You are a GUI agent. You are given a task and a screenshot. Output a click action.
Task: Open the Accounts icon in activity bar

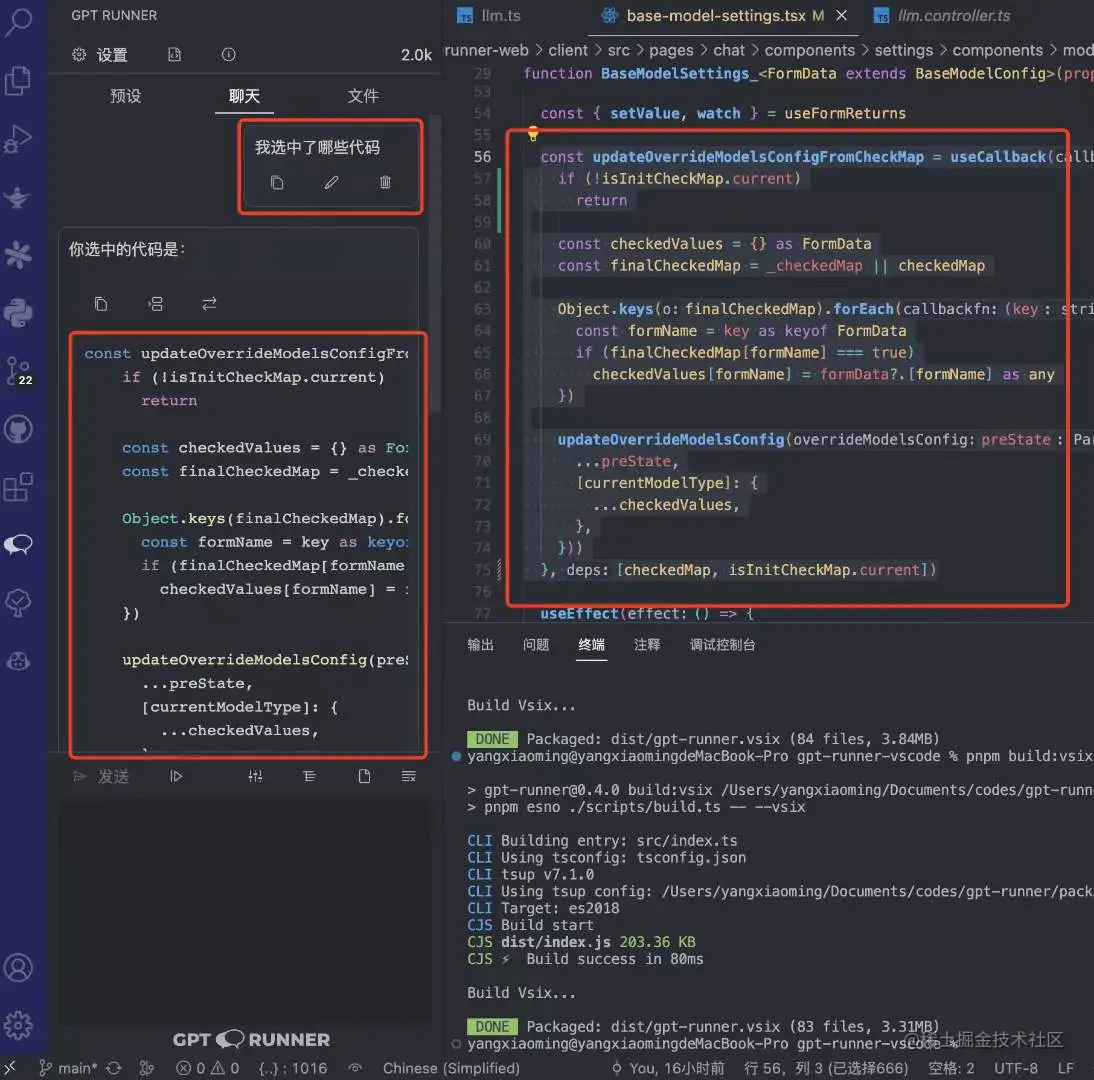tap(18, 968)
